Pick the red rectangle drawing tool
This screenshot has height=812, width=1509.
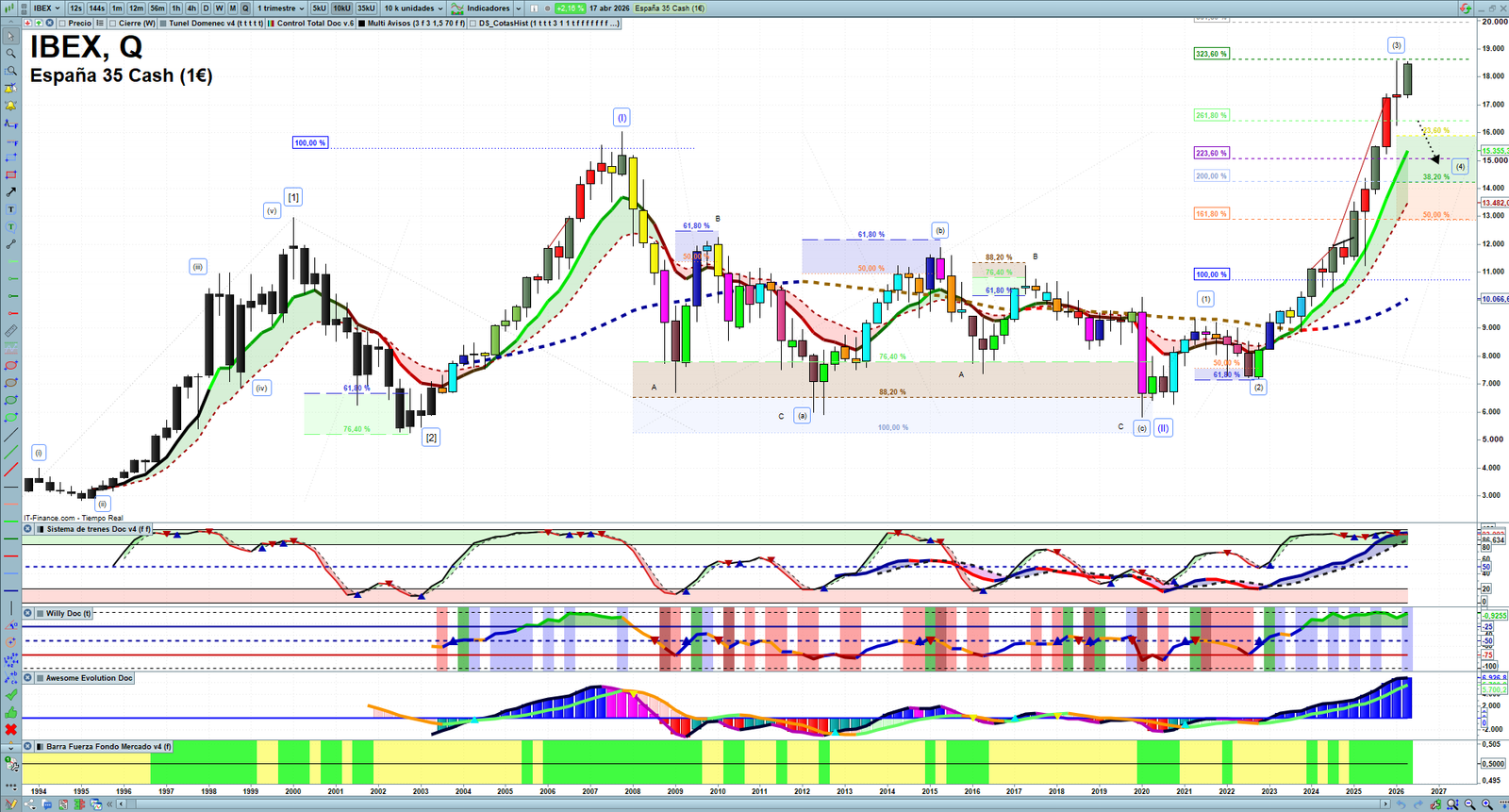tap(10, 174)
